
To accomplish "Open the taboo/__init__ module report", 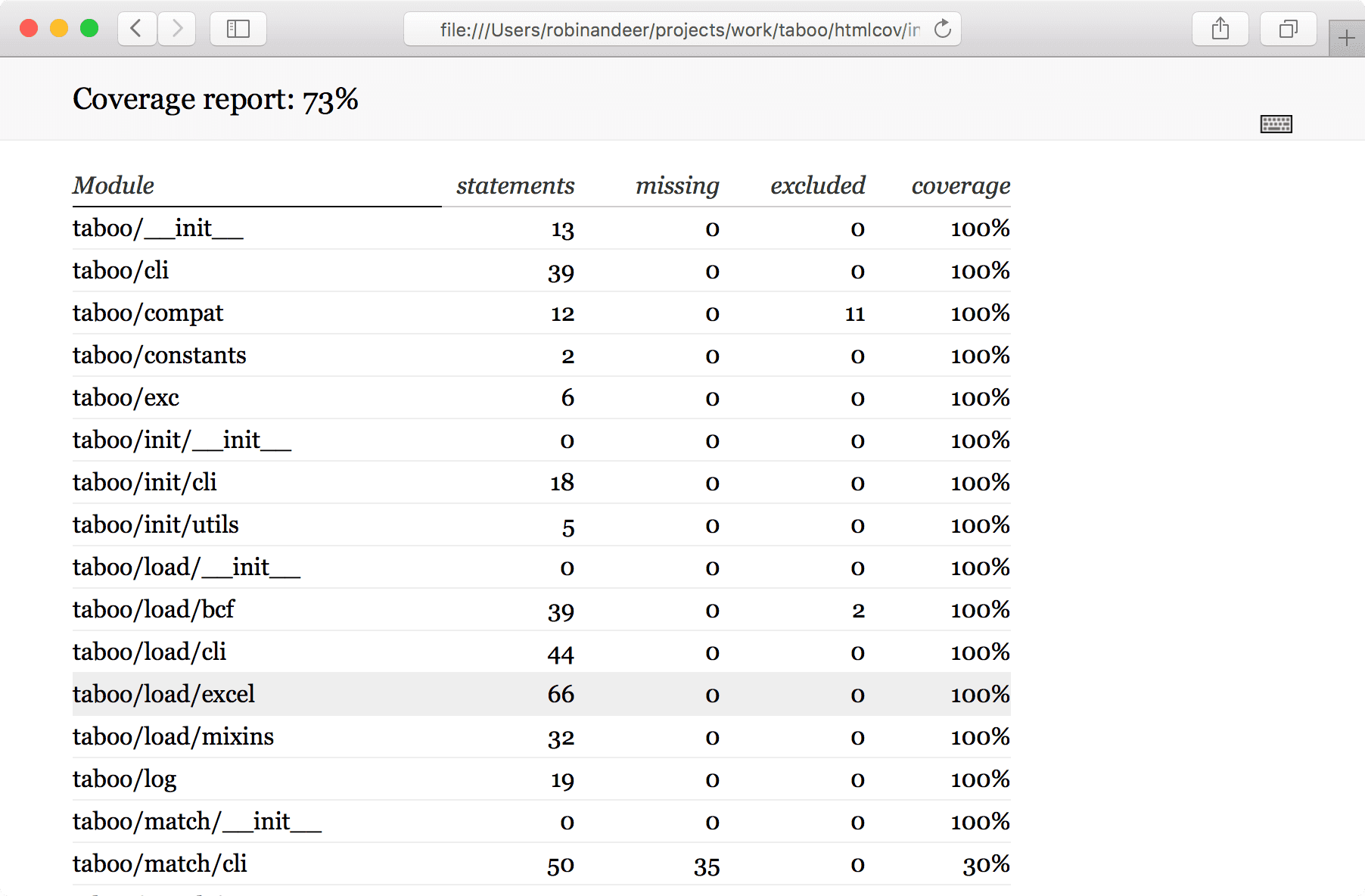I will tap(157, 228).
